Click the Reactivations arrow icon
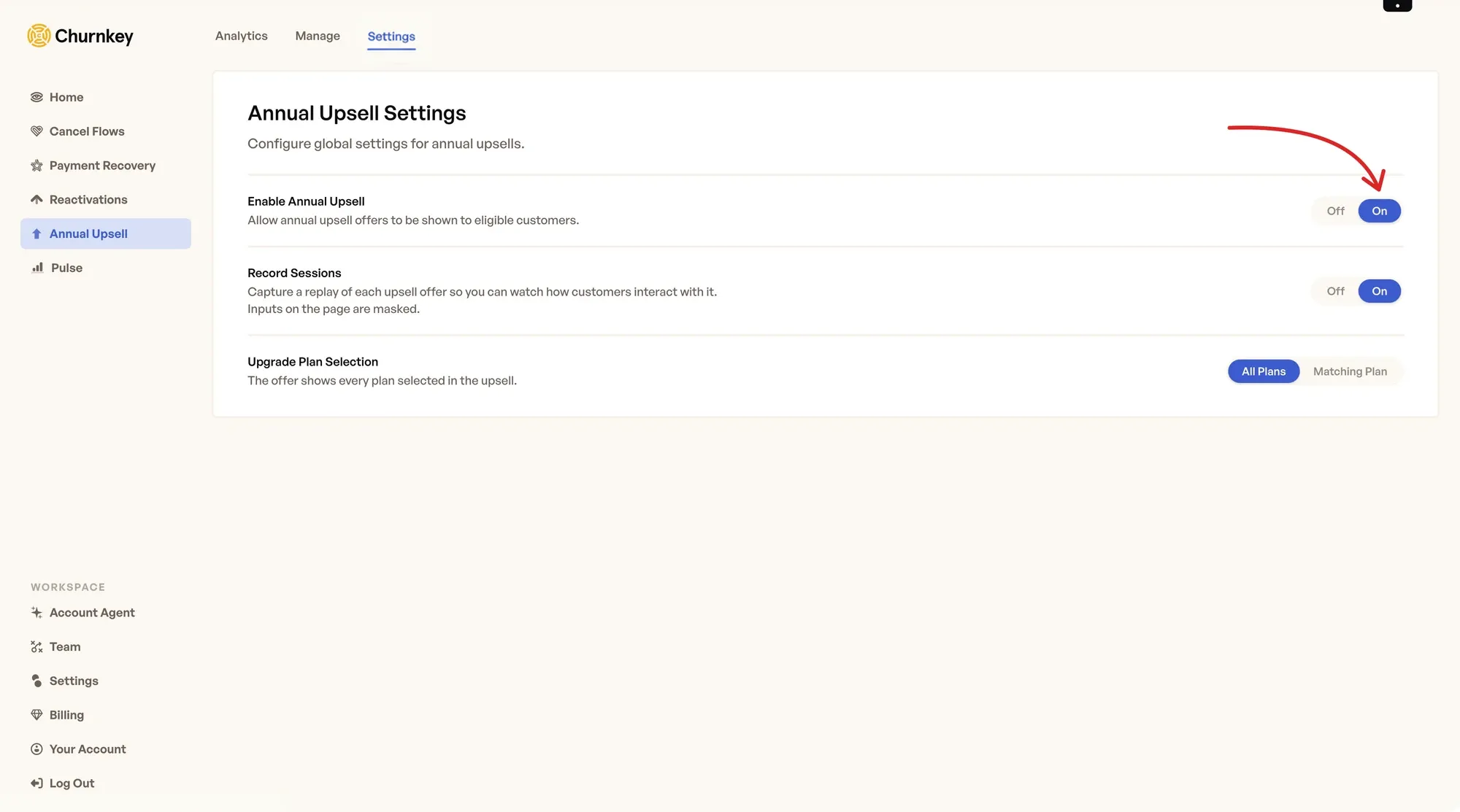The image size is (1460, 812). tap(36, 199)
